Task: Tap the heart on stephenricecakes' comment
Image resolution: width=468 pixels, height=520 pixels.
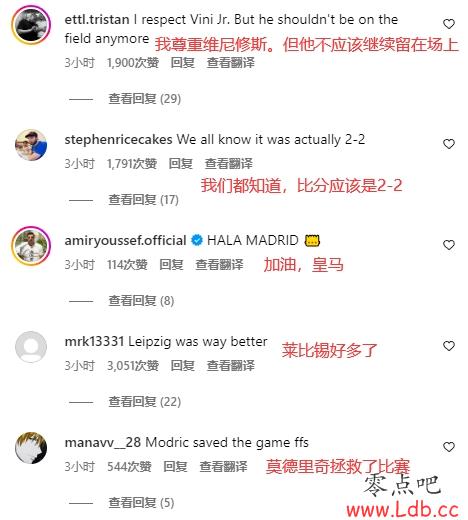Action: tap(449, 144)
